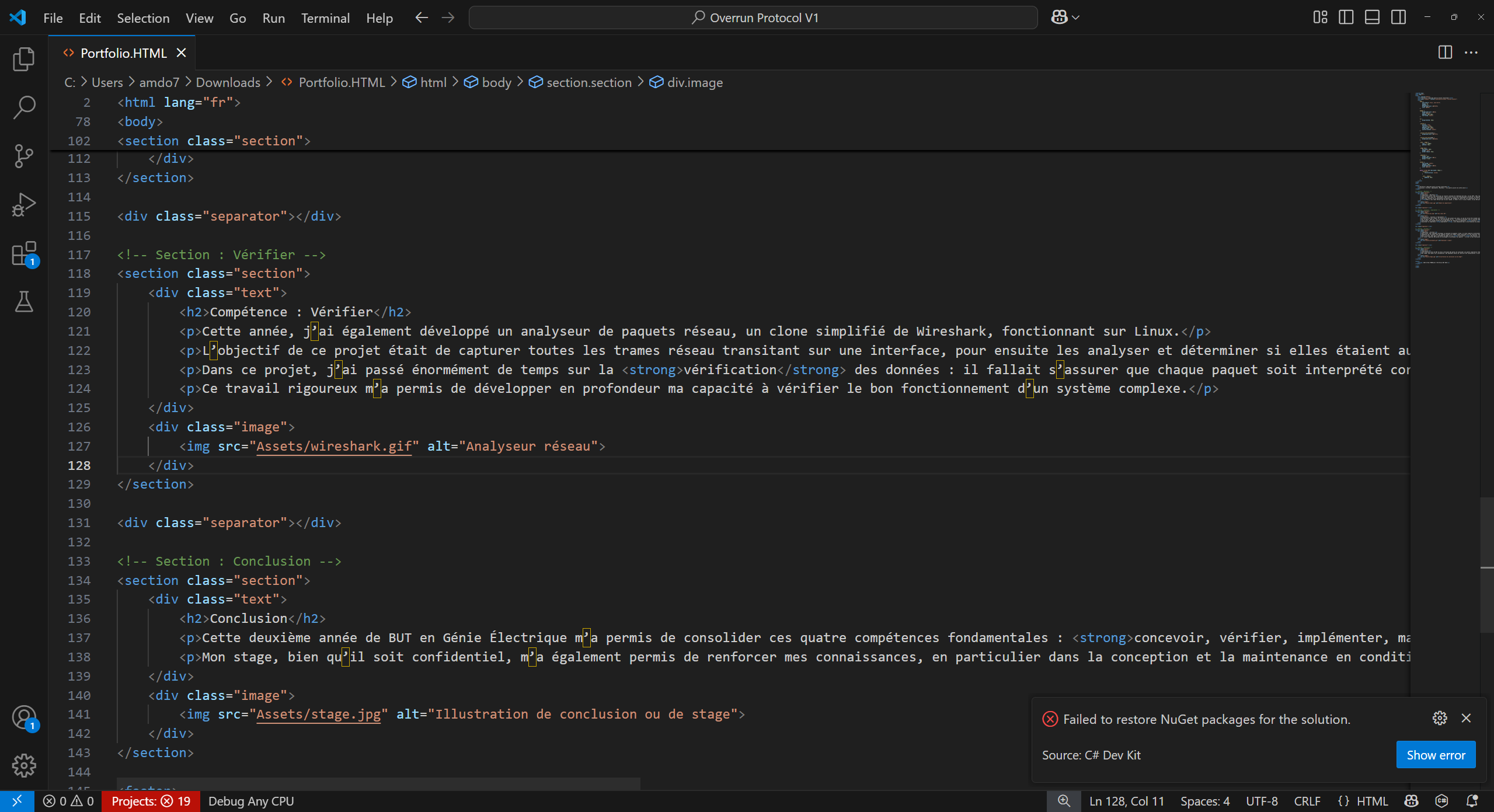Click the C# Dev Kit status icon
This screenshot has height=812, width=1494.
pos(1441,801)
